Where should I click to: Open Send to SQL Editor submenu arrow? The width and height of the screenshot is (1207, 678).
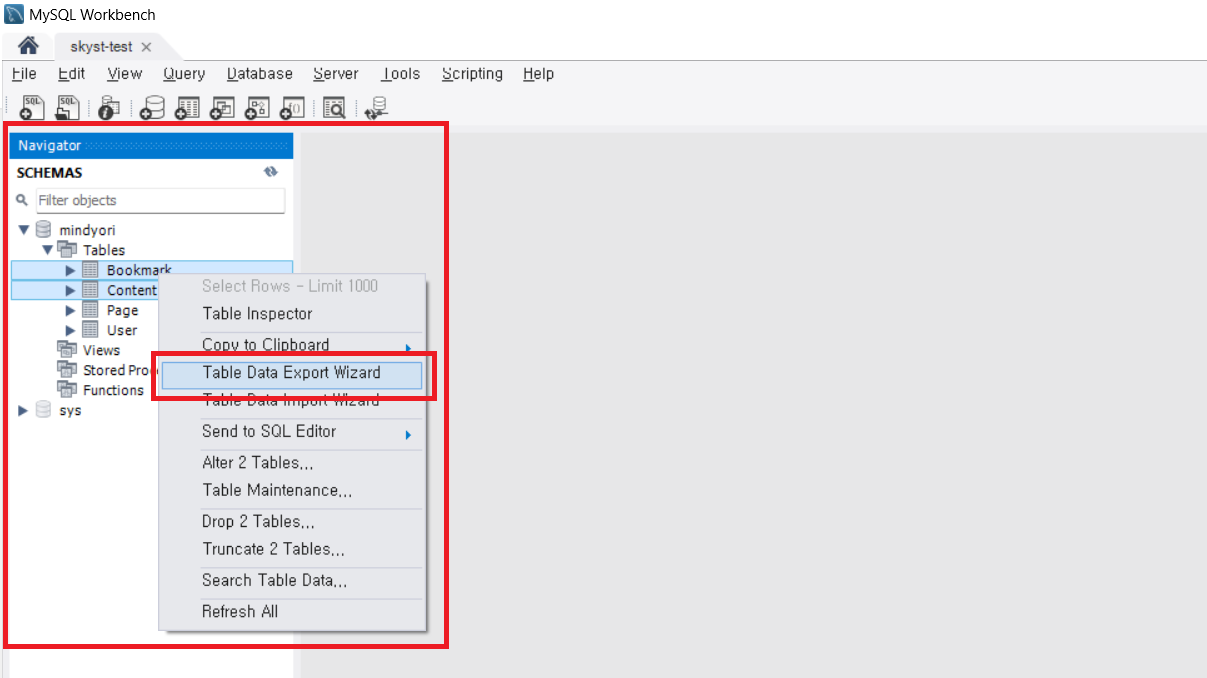[408, 434]
